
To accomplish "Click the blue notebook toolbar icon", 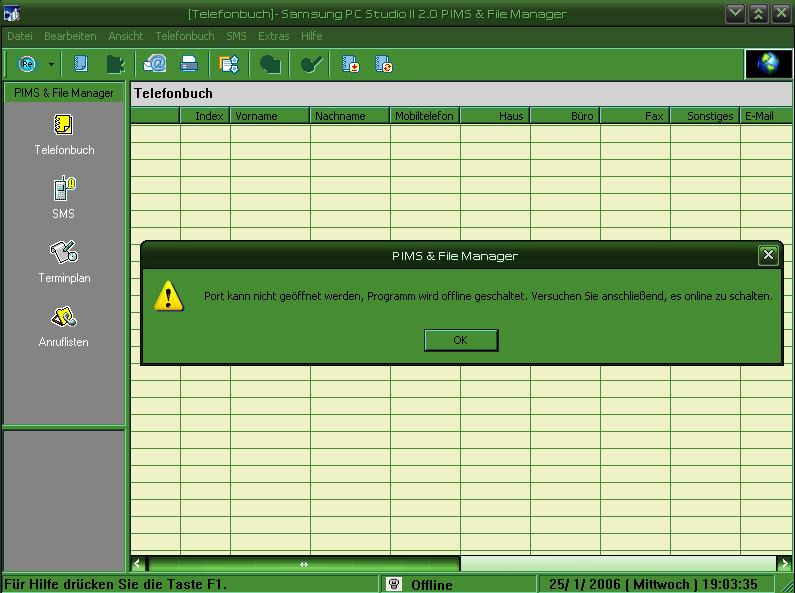I will point(81,64).
